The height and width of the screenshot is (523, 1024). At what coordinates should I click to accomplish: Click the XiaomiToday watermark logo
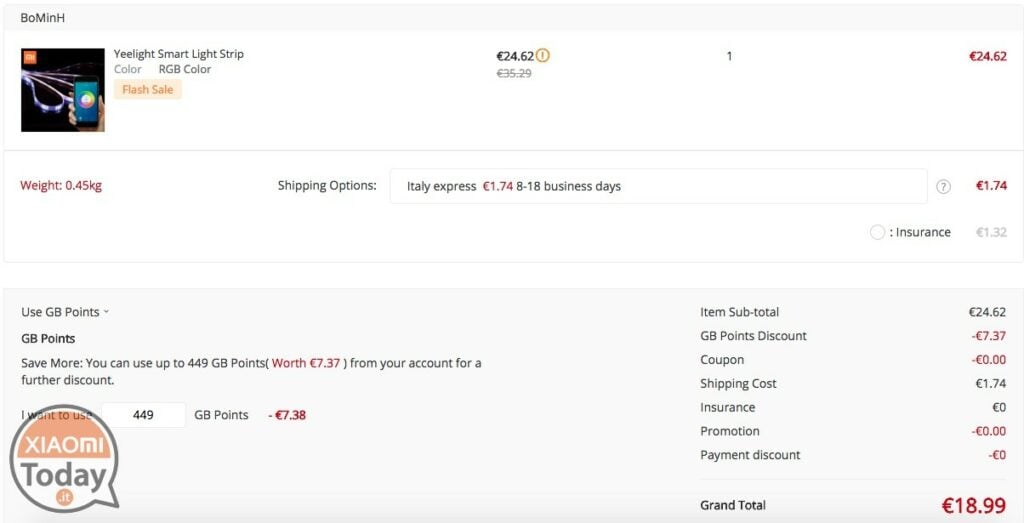pos(64,457)
